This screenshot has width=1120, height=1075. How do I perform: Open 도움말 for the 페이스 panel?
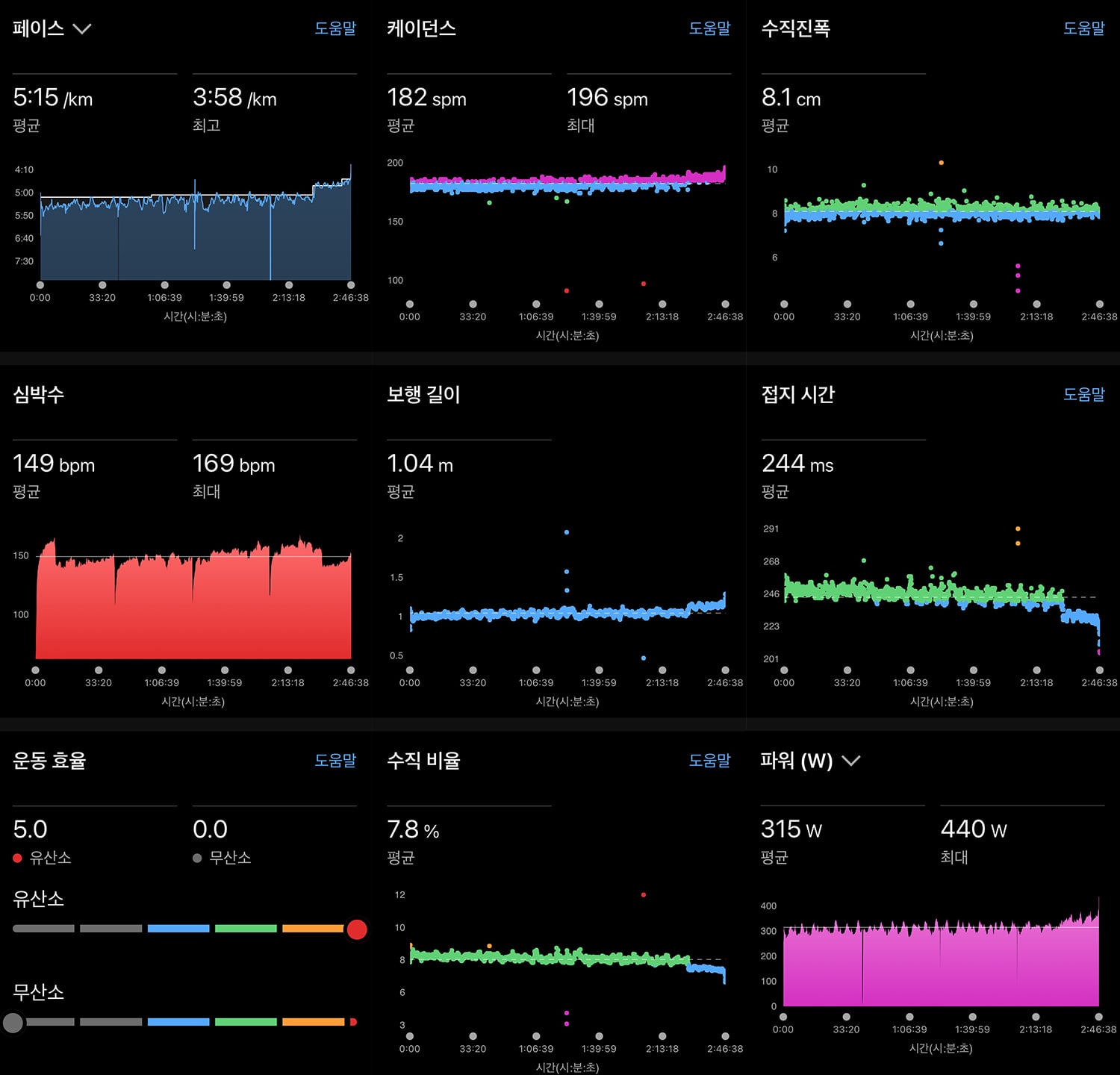click(335, 28)
